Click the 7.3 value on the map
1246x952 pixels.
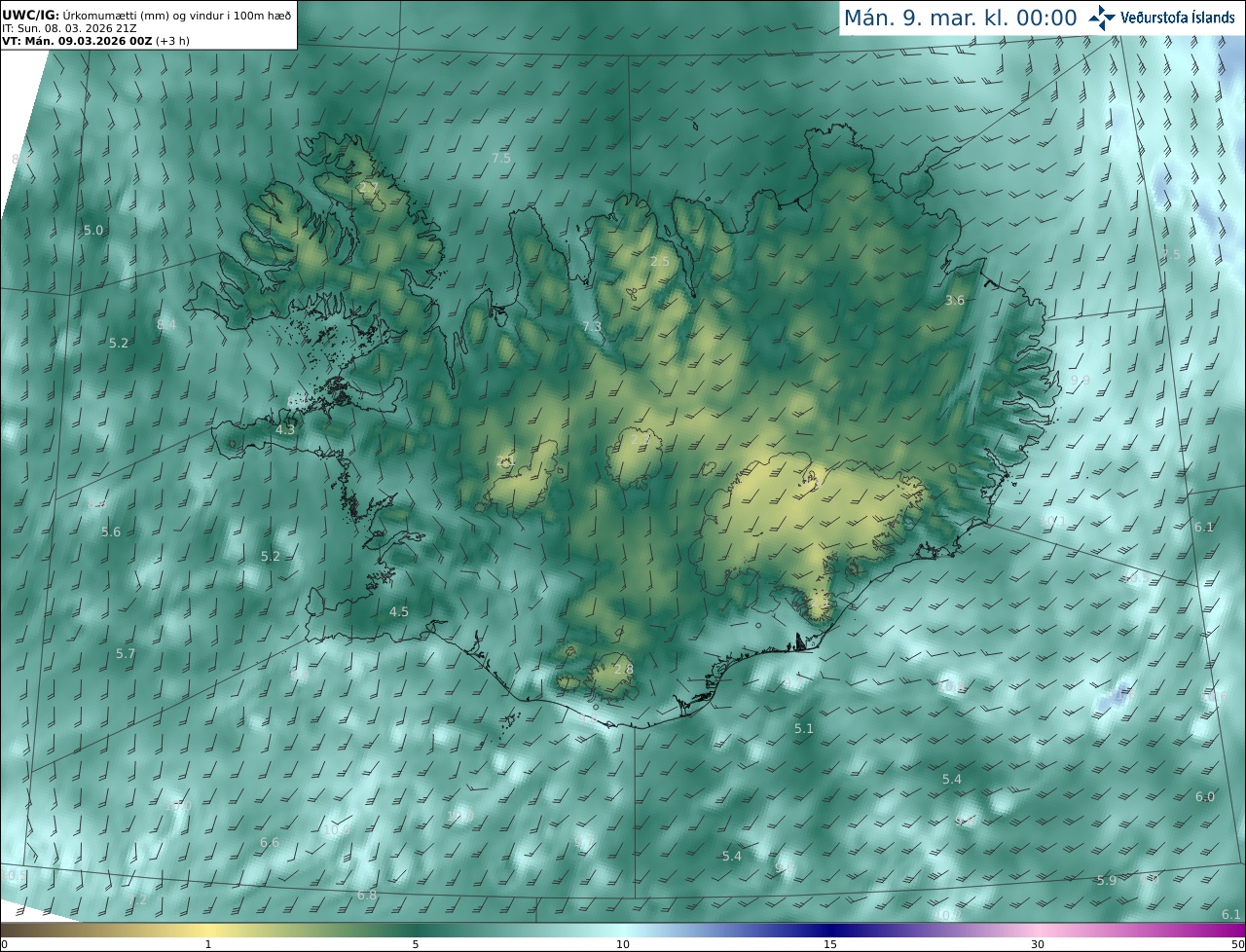coord(592,327)
